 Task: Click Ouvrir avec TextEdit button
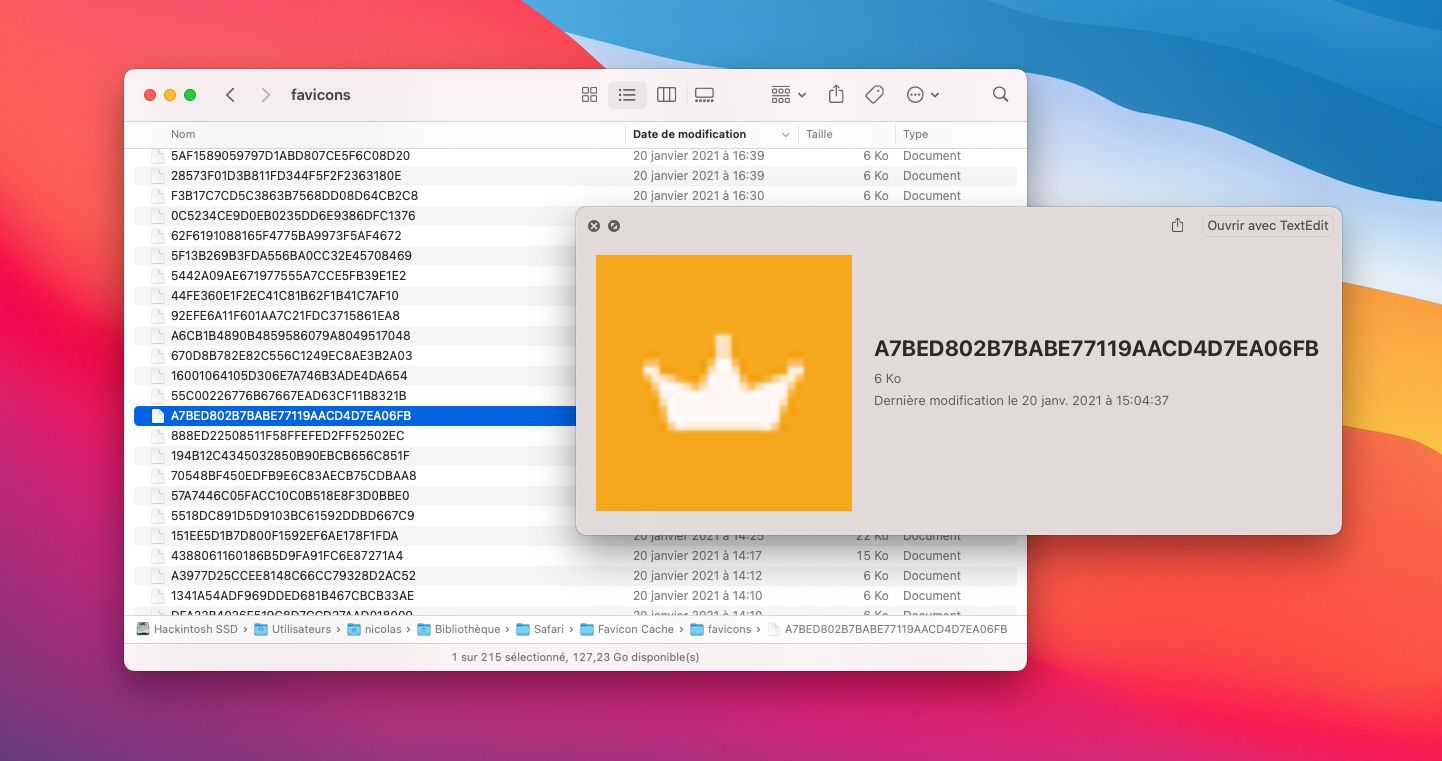(x=1267, y=226)
